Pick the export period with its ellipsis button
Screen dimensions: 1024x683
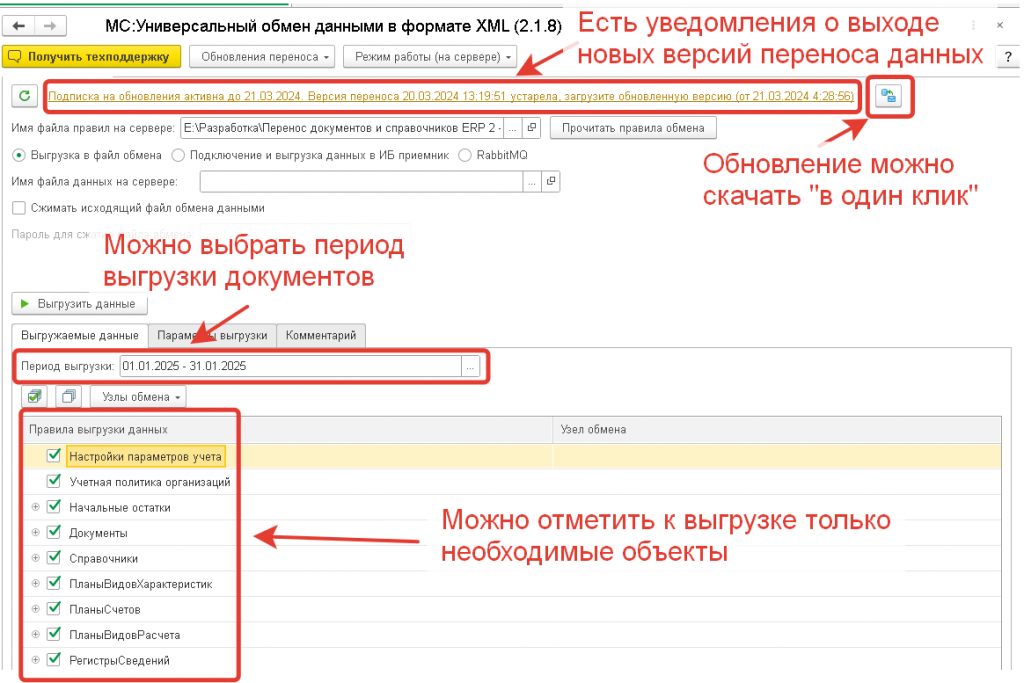[470, 366]
